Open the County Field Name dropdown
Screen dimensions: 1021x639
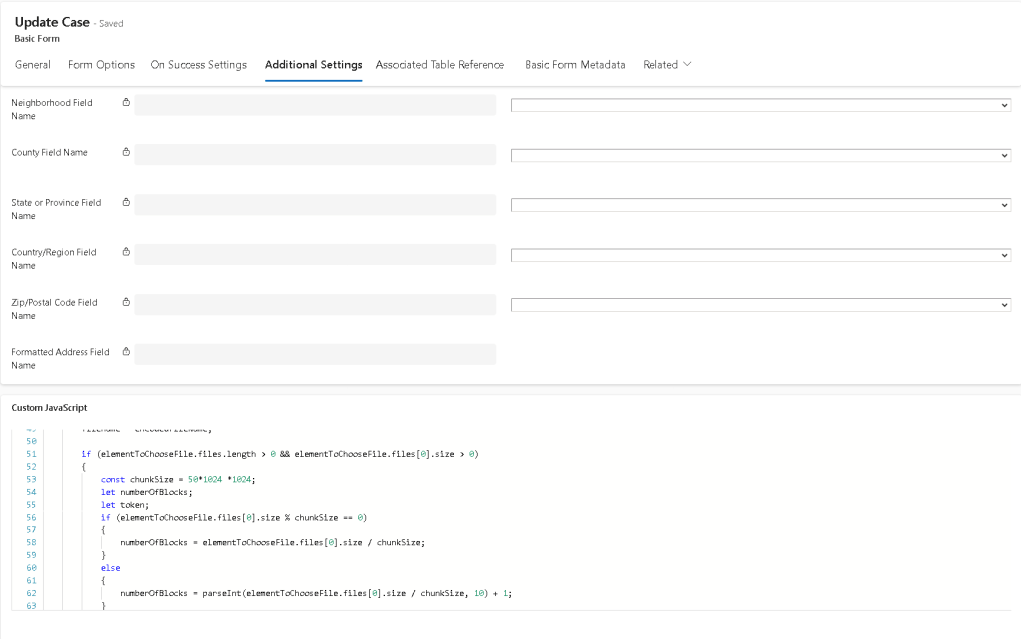point(1003,155)
